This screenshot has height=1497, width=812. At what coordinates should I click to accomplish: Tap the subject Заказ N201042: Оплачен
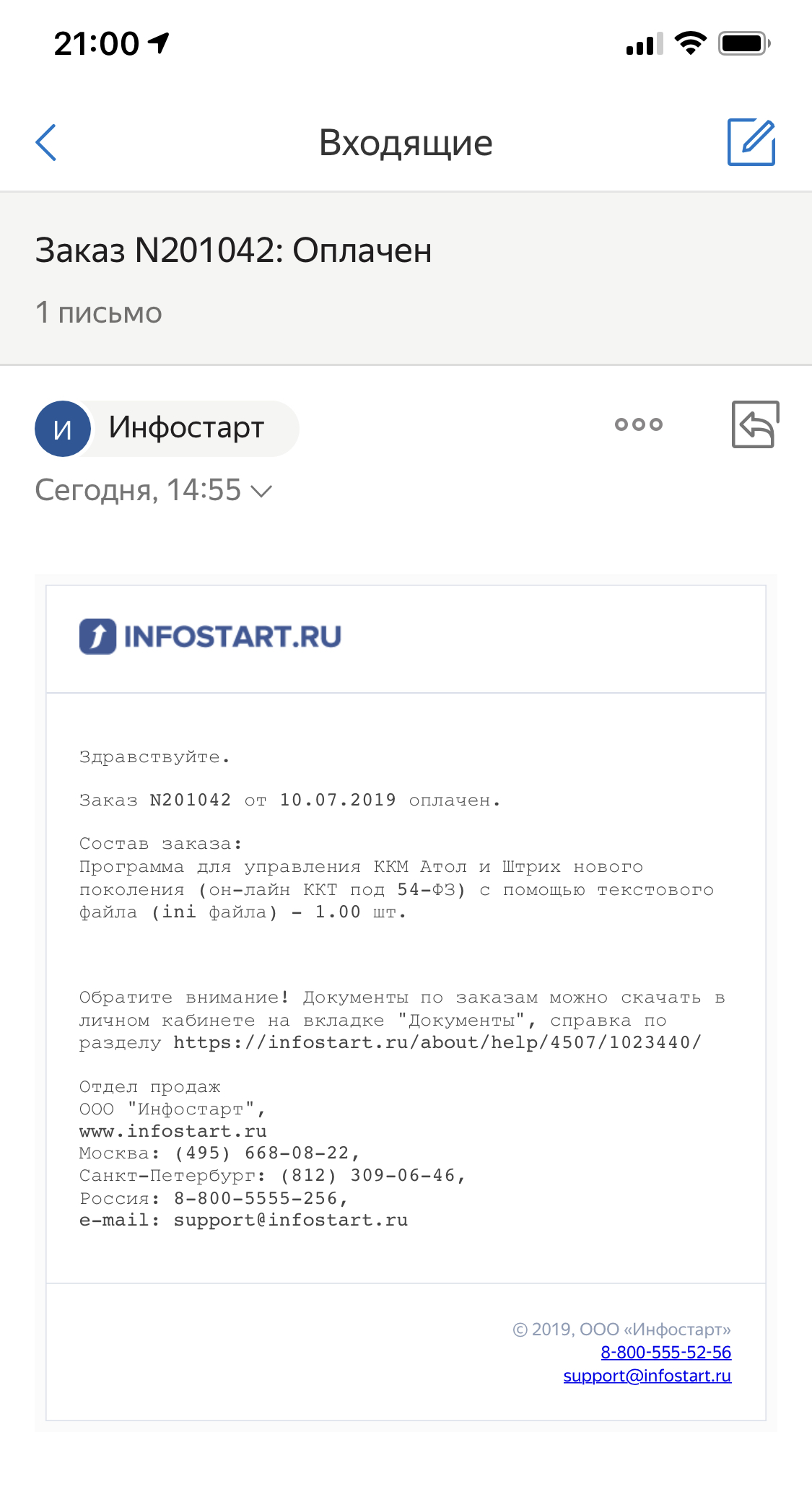pyautogui.click(x=233, y=250)
